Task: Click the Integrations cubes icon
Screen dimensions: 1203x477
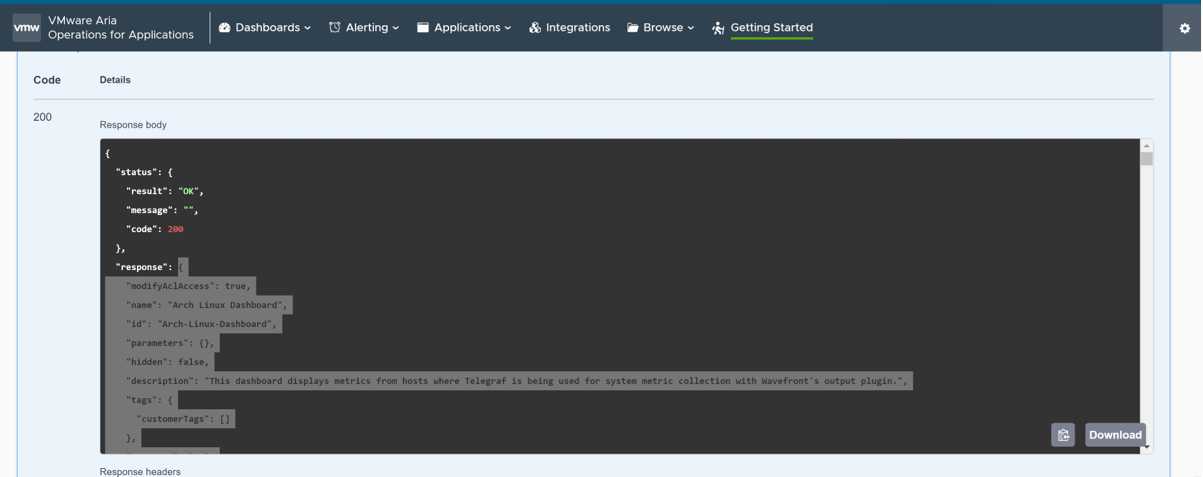Action: click(x=535, y=28)
